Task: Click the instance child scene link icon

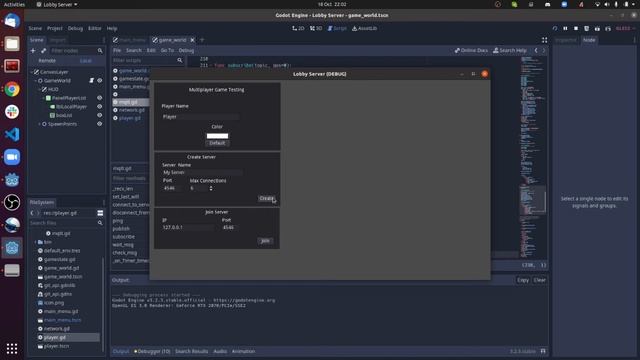Action: pyautogui.click(x=44, y=51)
